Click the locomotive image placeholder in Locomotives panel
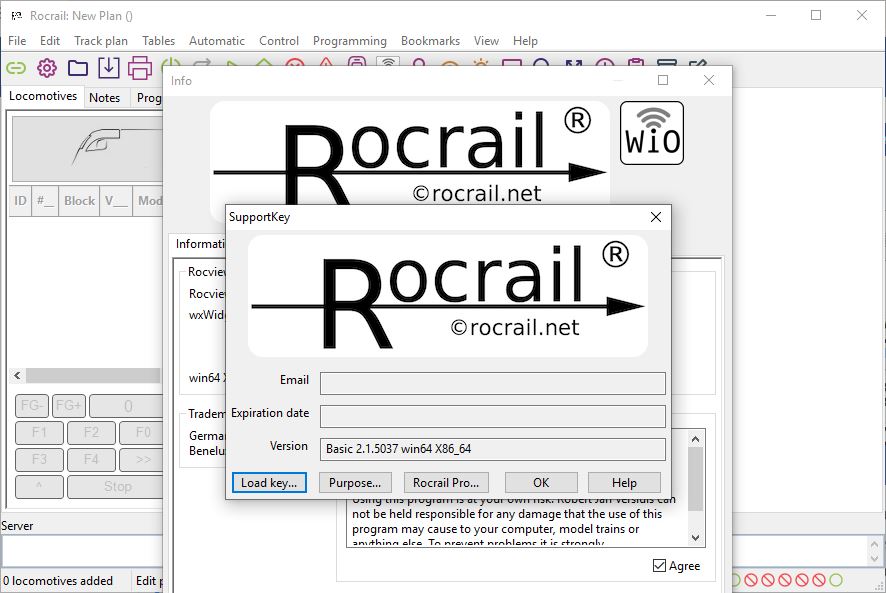The image size is (886, 593). tap(88, 149)
